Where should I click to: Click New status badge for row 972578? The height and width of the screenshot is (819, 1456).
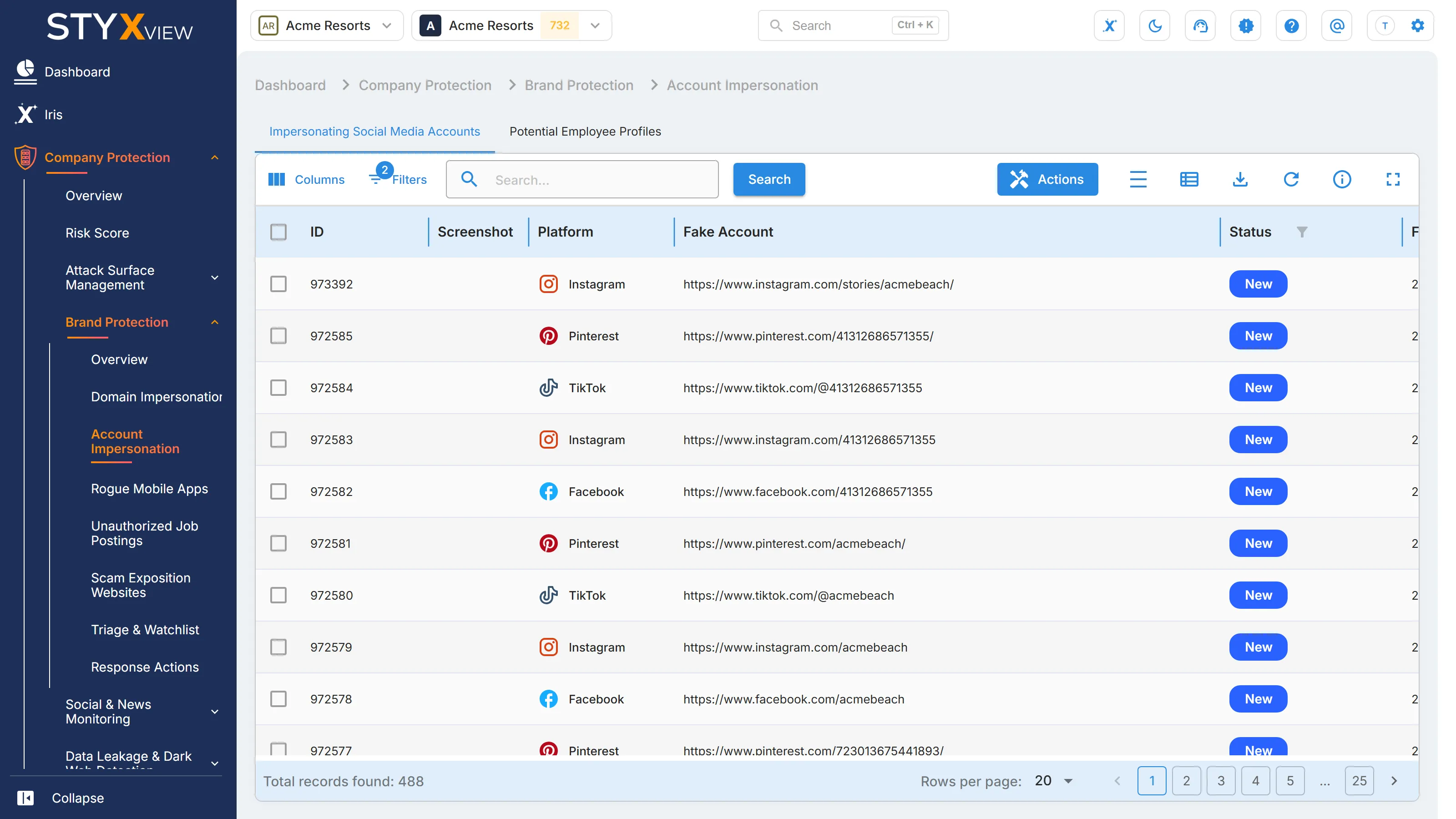pos(1258,698)
